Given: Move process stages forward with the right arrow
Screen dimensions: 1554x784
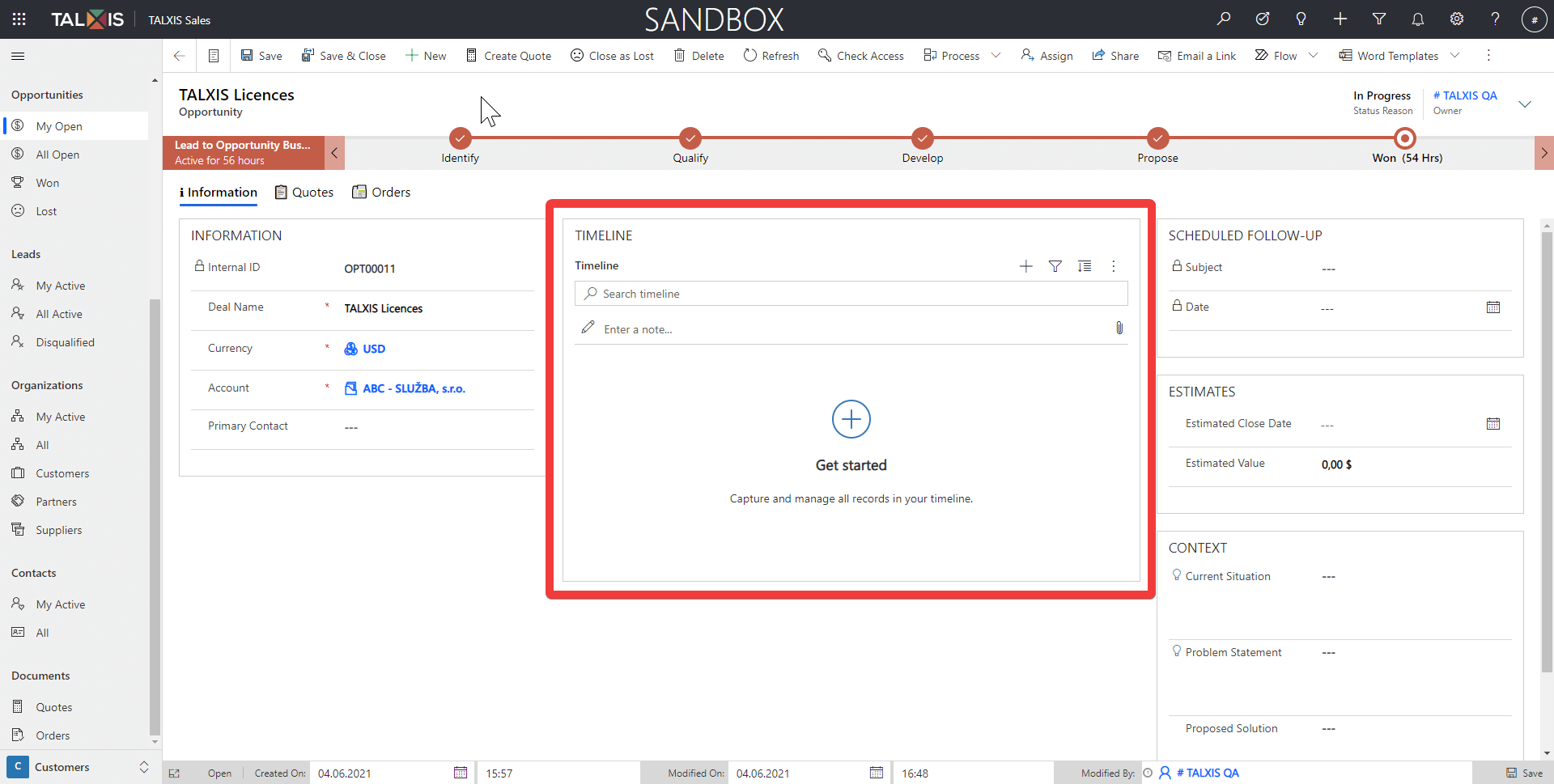Looking at the screenshot, I should pos(1544,153).
